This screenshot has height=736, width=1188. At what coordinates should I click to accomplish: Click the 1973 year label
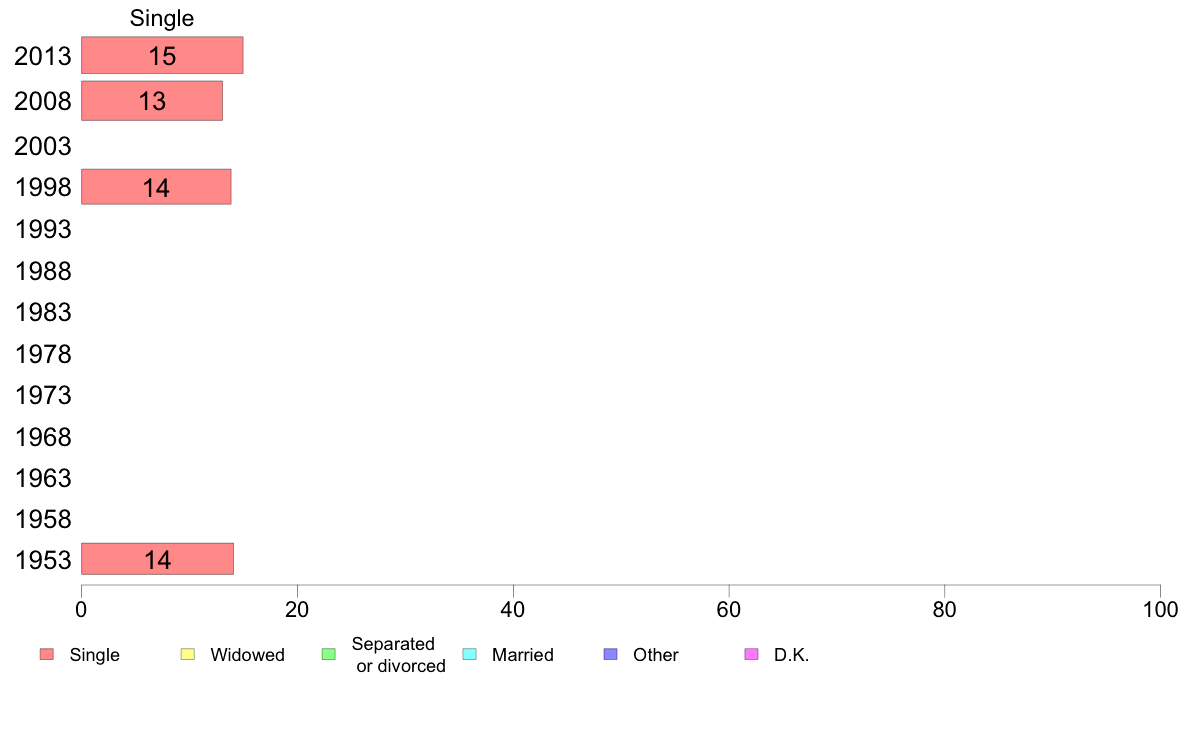click(x=42, y=395)
